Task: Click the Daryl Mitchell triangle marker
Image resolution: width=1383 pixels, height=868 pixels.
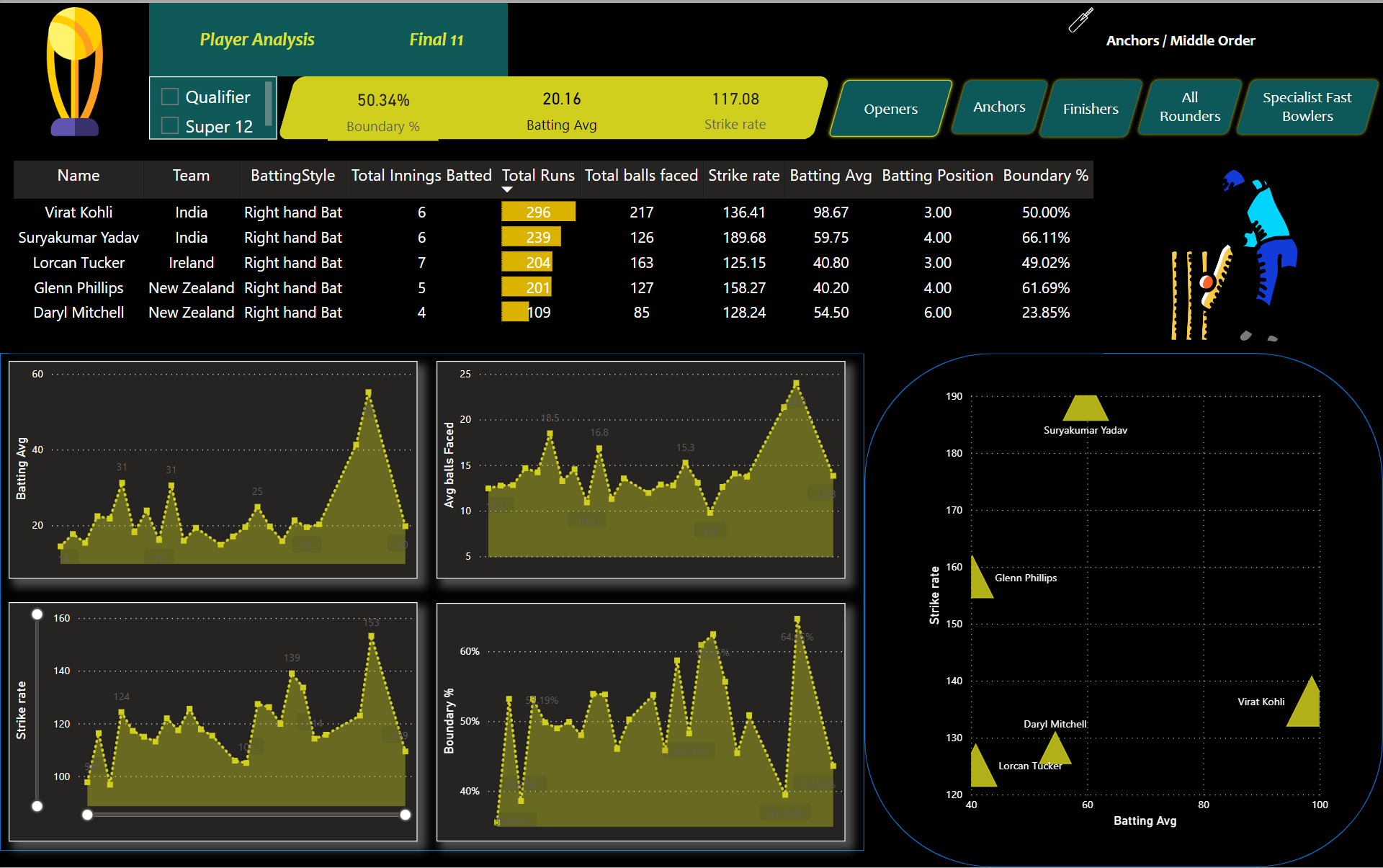Action: click(1056, 751)
